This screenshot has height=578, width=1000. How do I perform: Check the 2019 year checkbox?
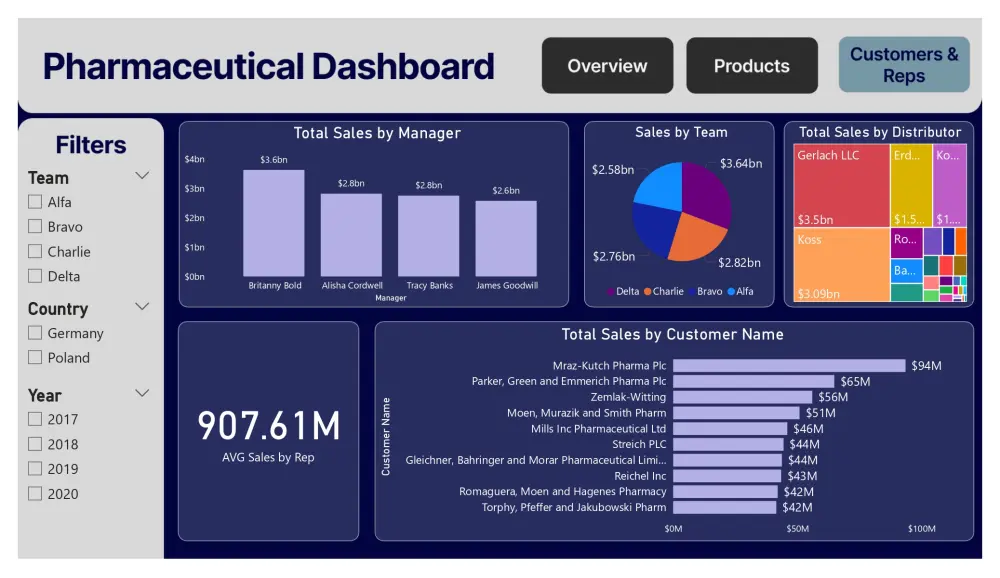tap(35, 468)
